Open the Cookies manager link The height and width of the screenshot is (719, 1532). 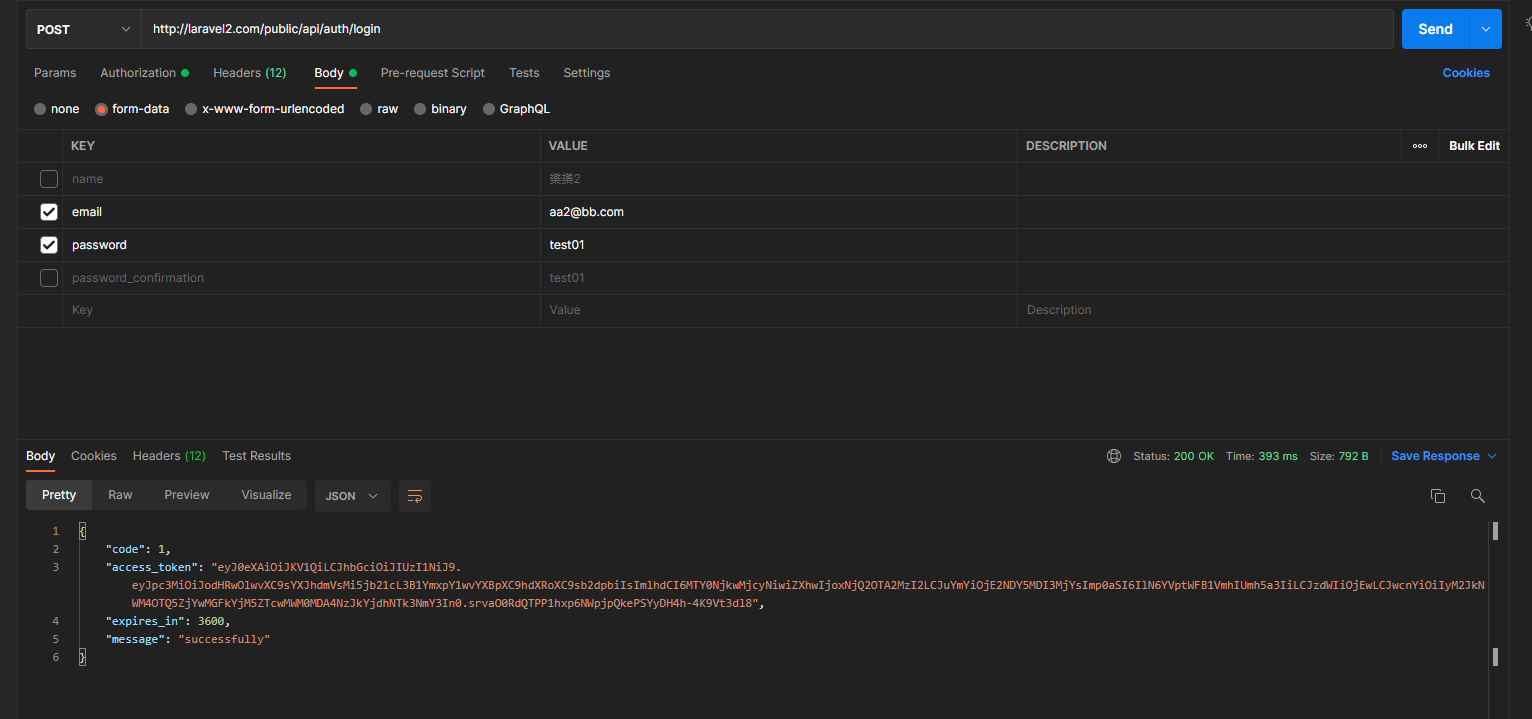point(1466,72)
